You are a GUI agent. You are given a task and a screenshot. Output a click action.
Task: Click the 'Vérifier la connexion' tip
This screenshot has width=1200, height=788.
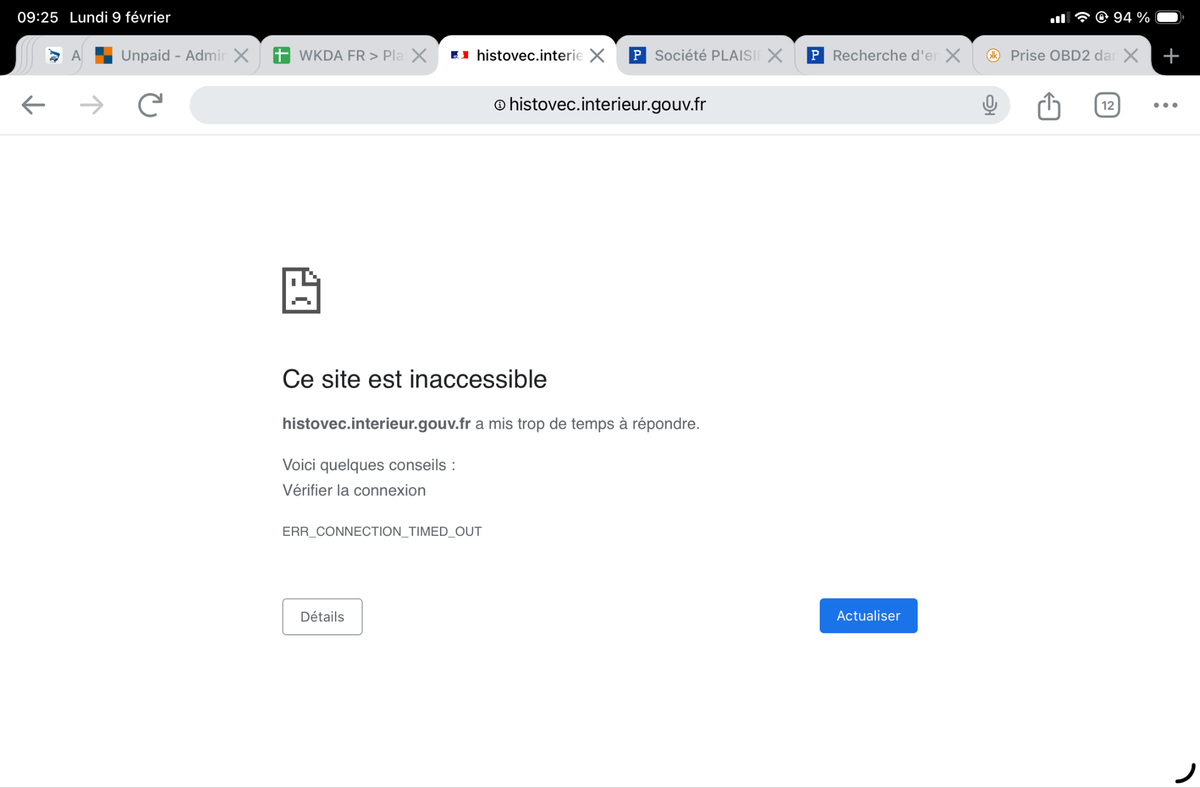(354, 490)
